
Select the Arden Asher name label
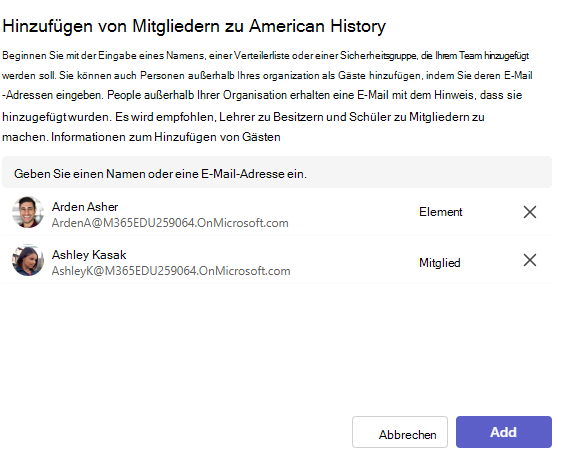(85, 207)
